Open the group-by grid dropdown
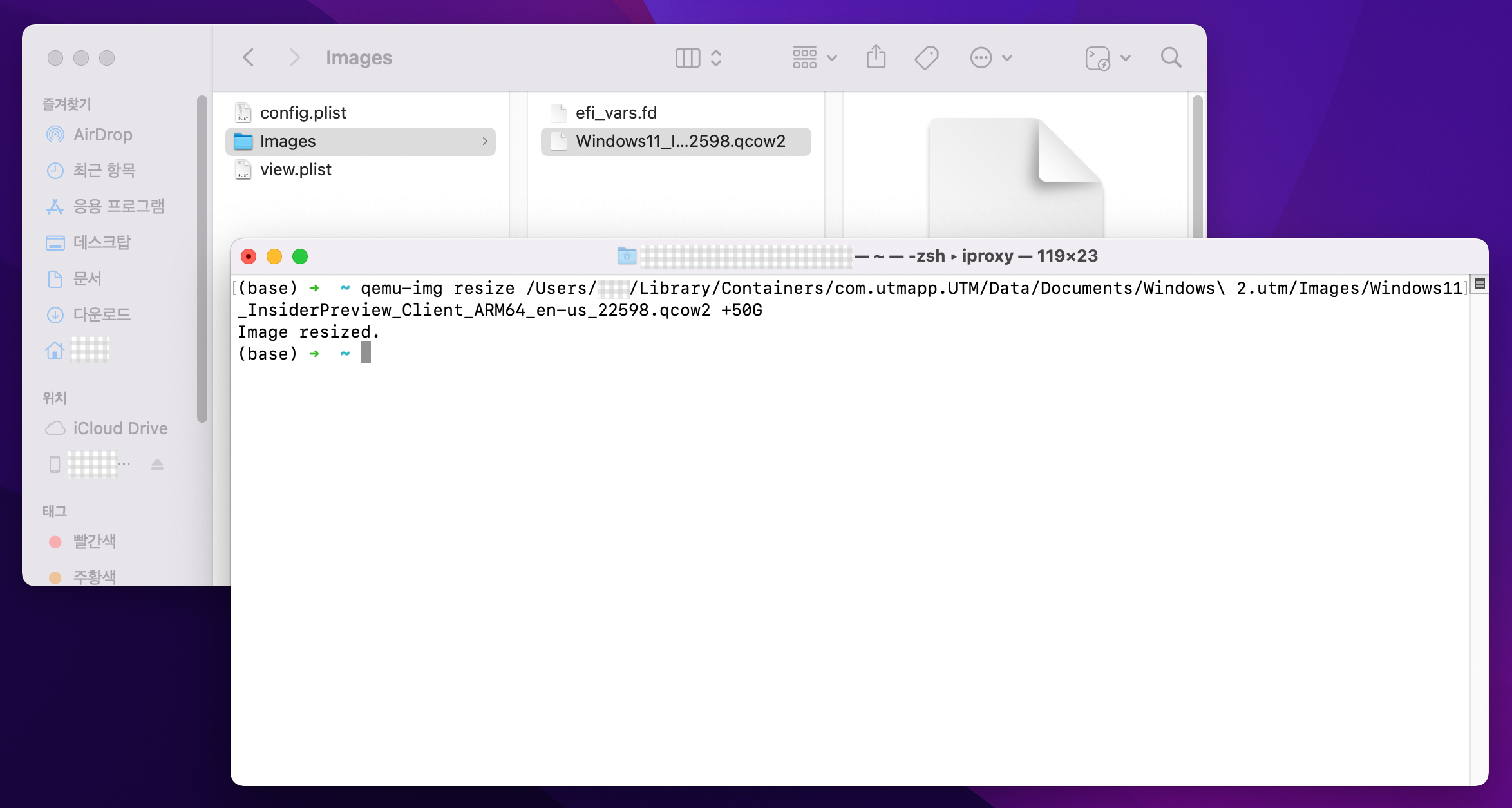This screenshot has width=1512, height=808. point(814,57)
